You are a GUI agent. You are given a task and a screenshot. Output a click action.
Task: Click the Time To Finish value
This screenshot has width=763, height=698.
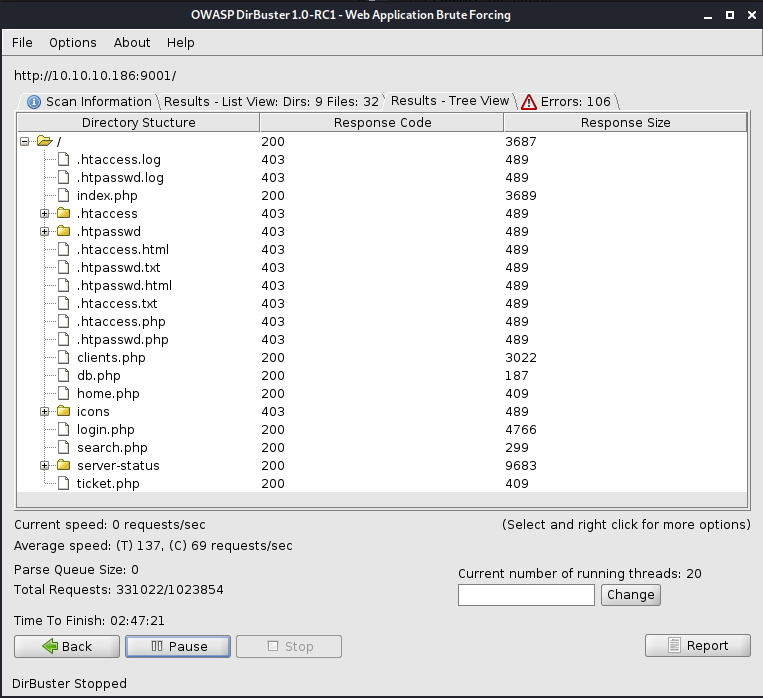pyautogui.click(x=137, y=621)
